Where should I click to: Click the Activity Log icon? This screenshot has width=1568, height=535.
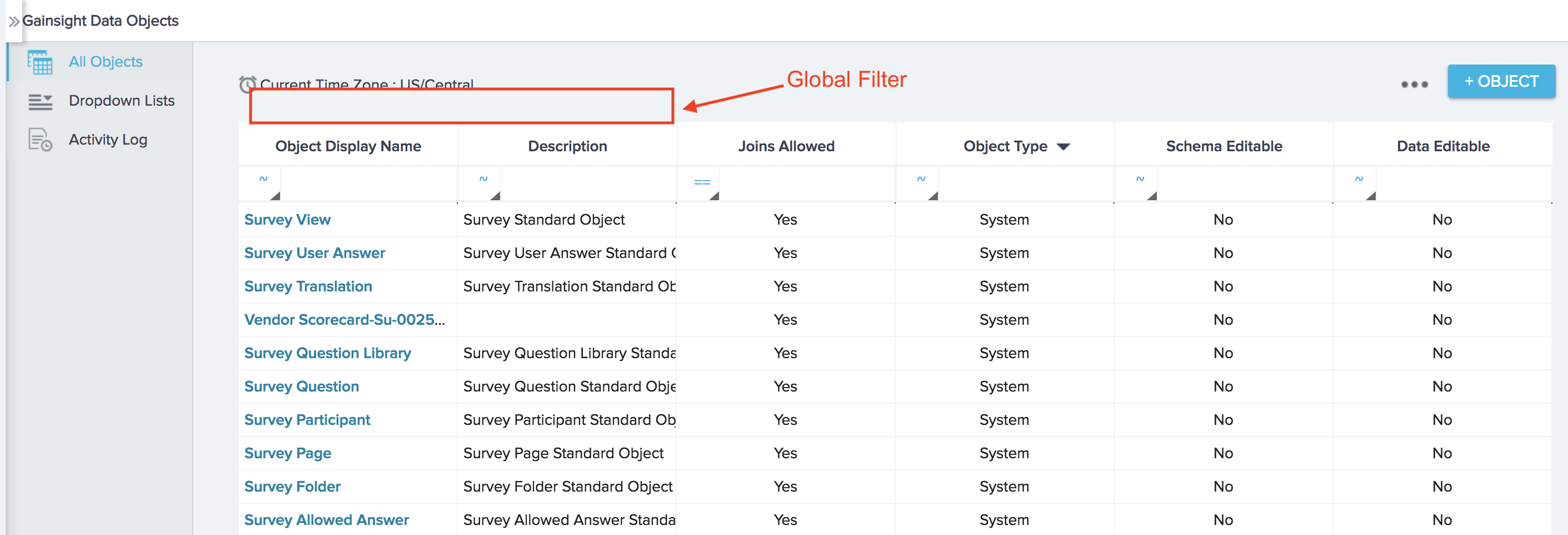pos(40,140)
